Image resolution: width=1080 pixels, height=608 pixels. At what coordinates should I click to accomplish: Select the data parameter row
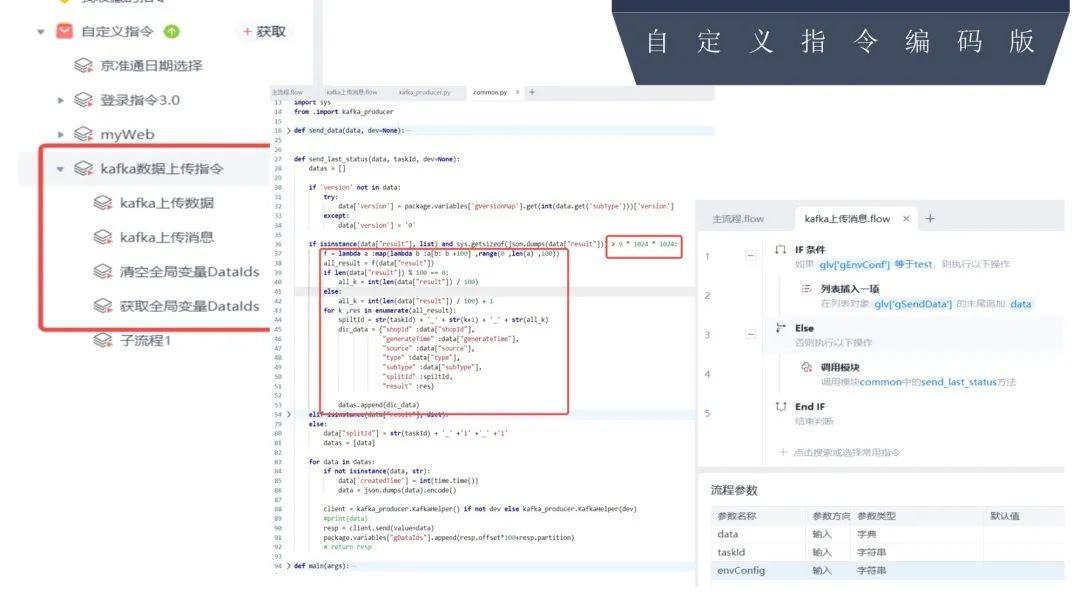click(887, 534)
